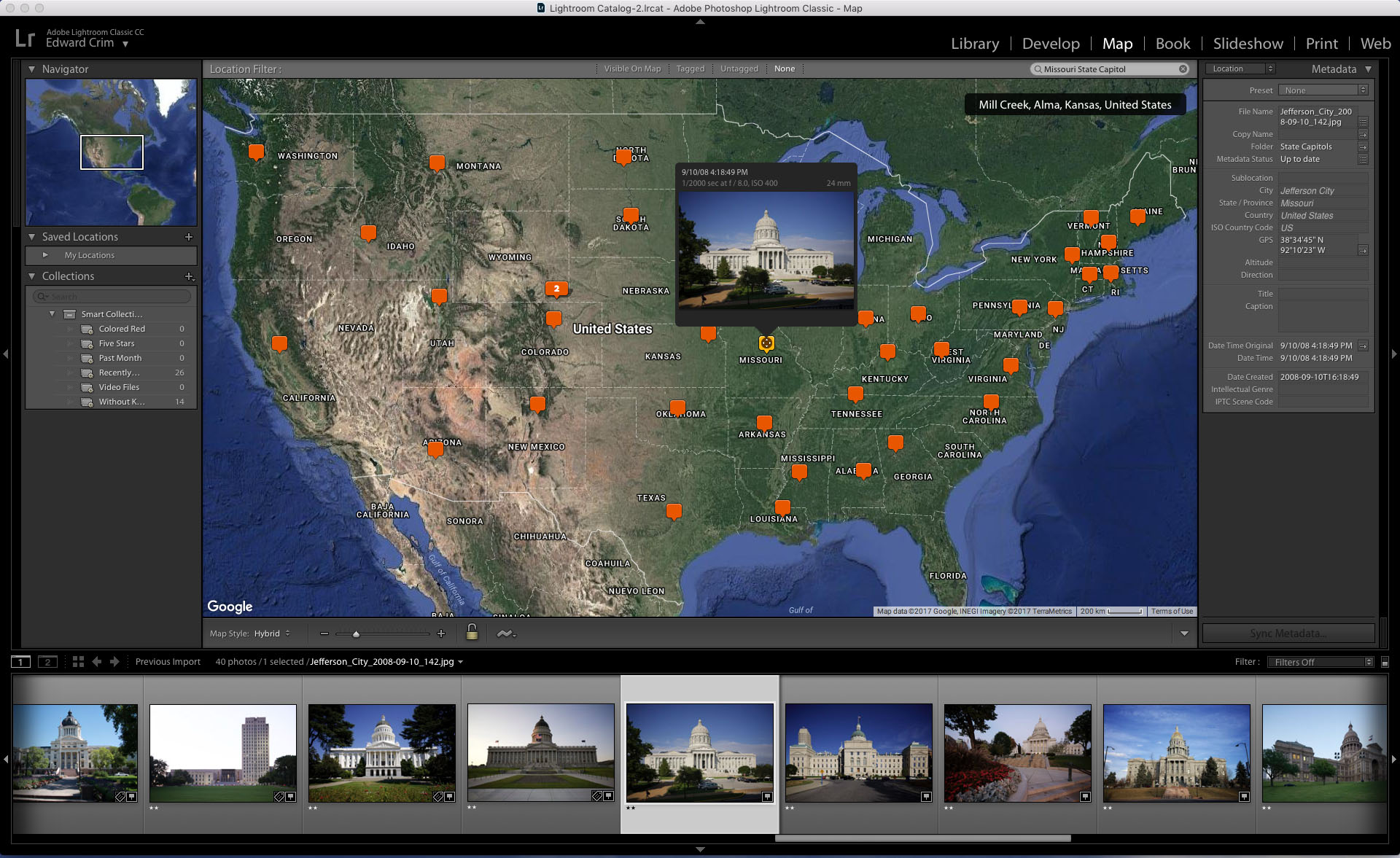The width and height of the screenshot is (1400, 858).
Task: Open identity plate dropdown by Edward Crim
Action: coord(125,44)
